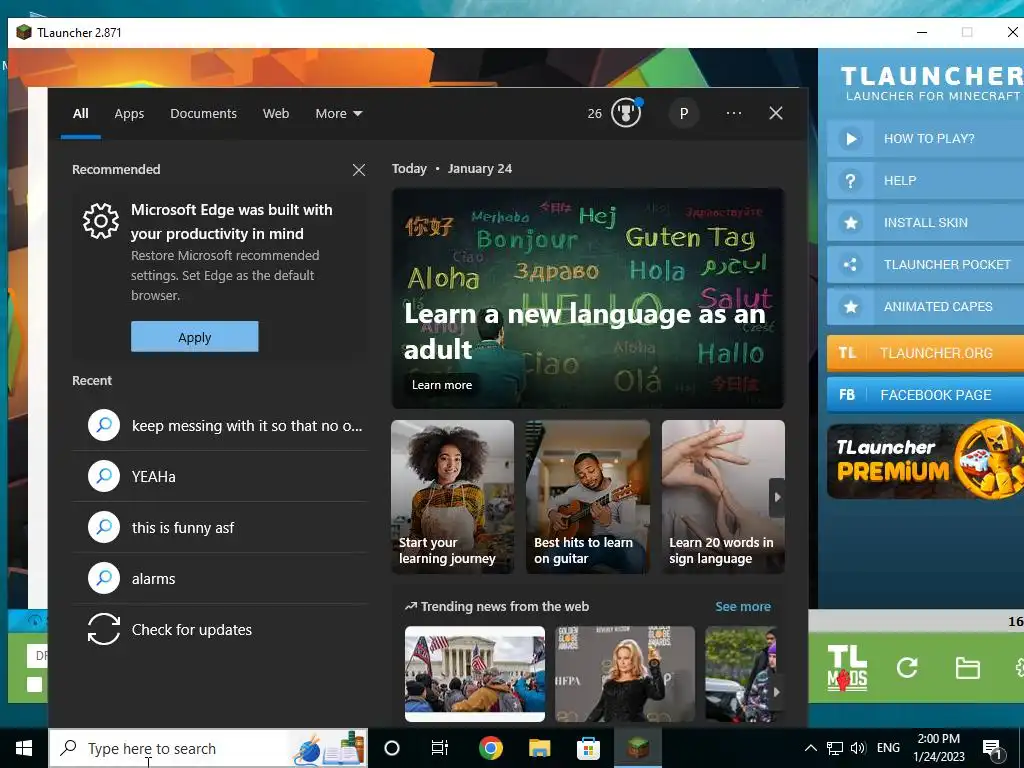Select the All search tab
This screenshot has height=768, width=1024.
80,114
